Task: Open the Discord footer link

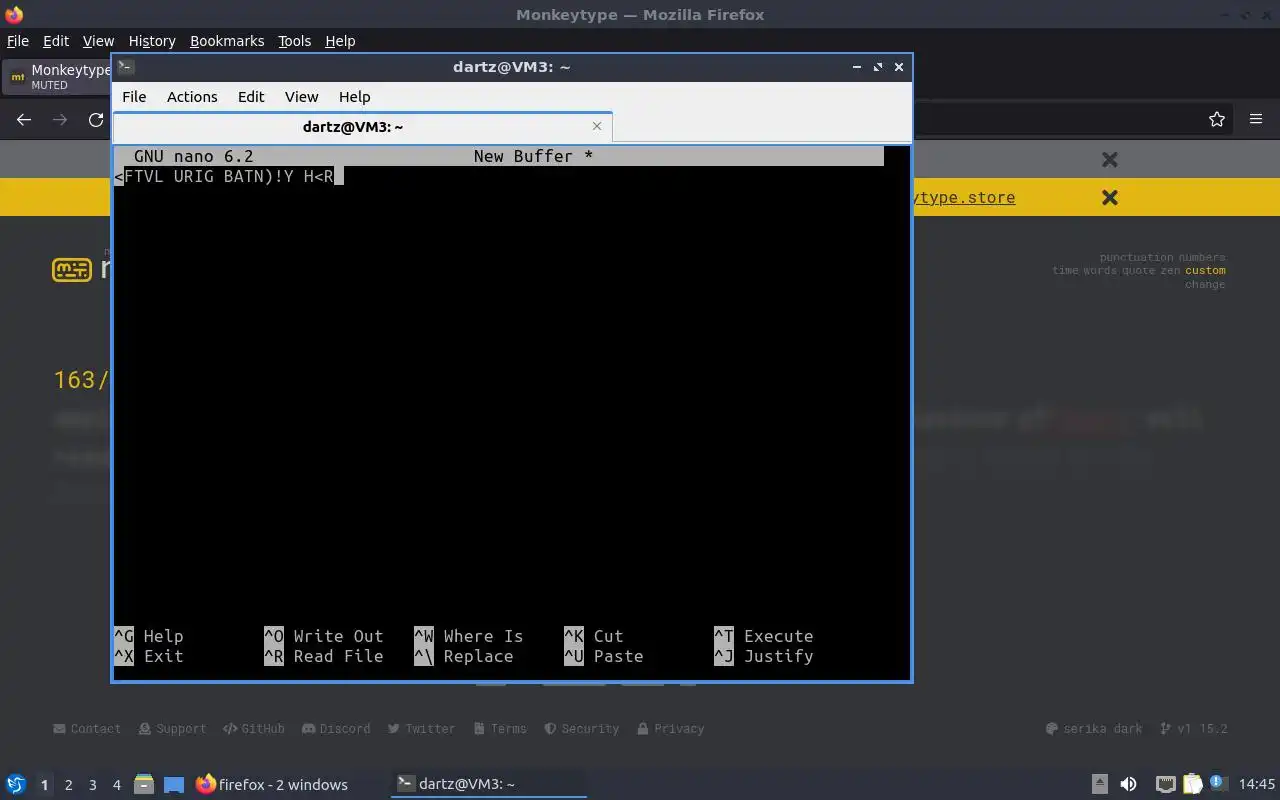Action: [336, 729]
